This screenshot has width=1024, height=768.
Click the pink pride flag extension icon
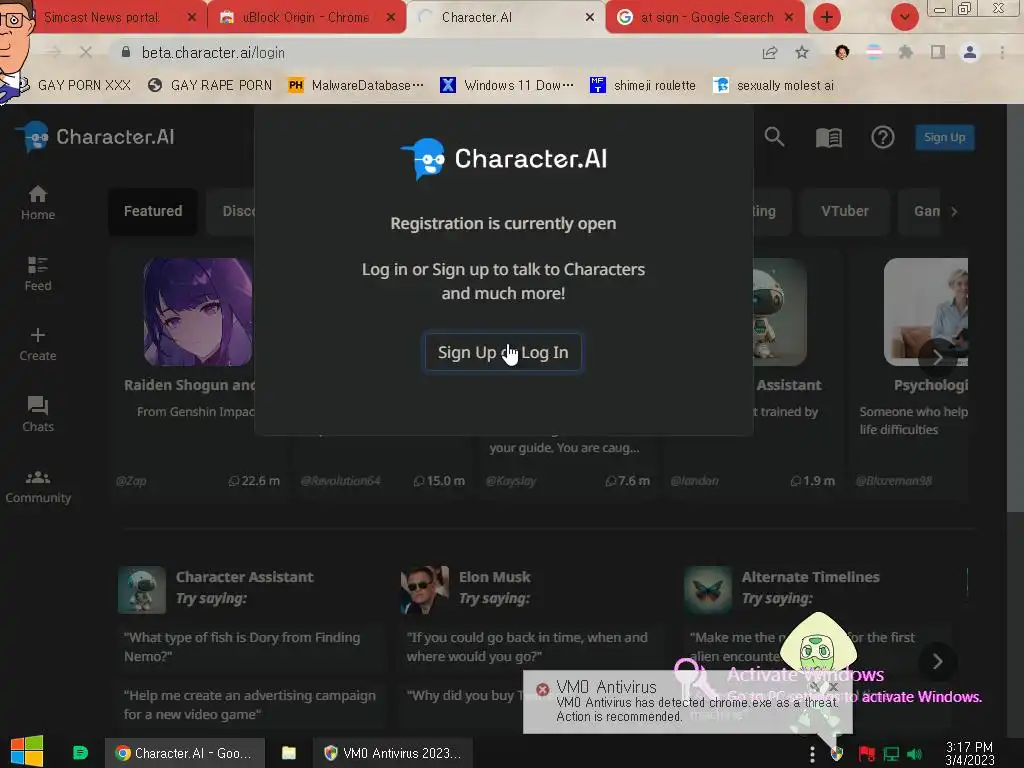pos(874,52)
